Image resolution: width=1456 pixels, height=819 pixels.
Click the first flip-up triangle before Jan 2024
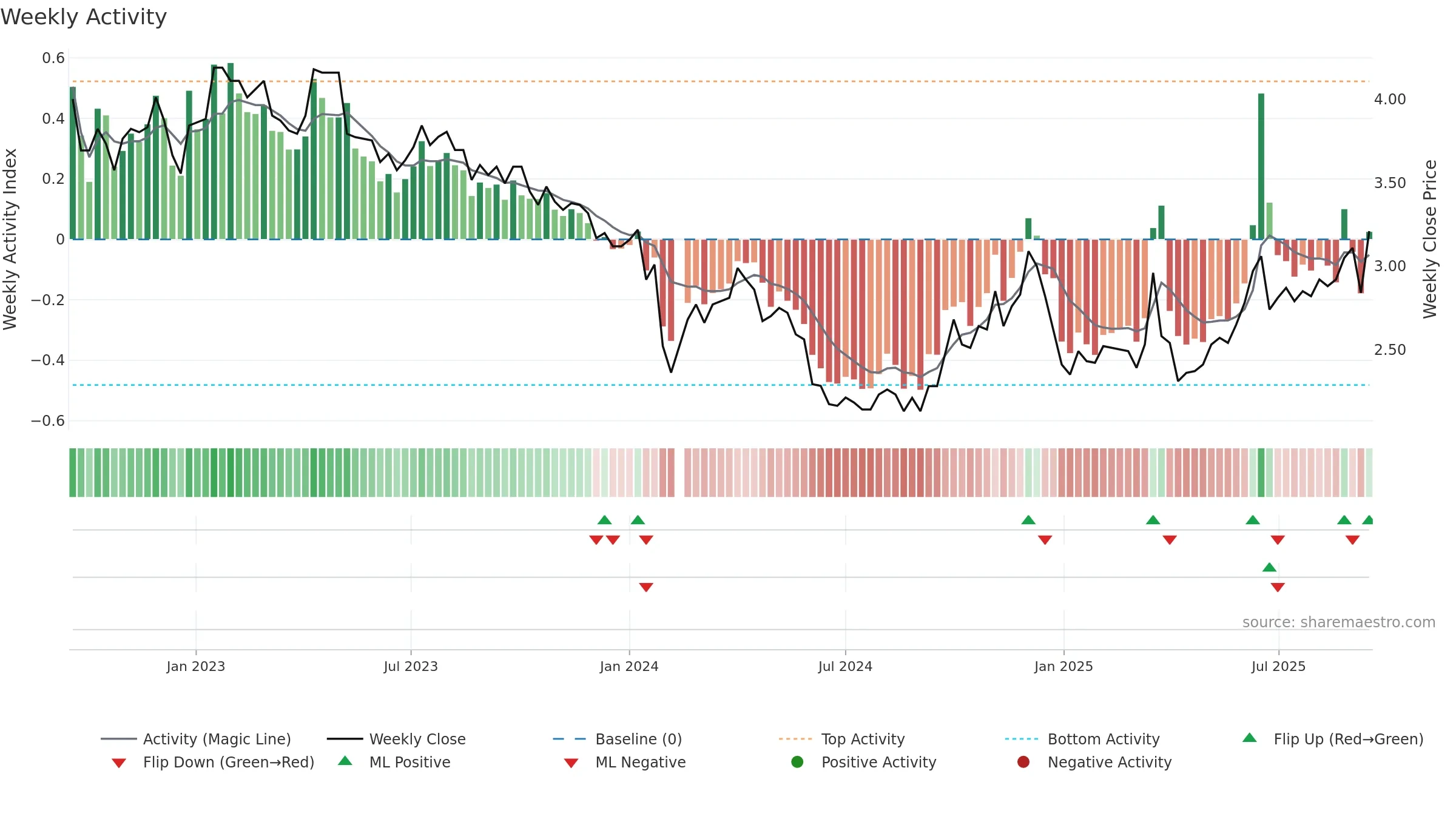(604, 520)
